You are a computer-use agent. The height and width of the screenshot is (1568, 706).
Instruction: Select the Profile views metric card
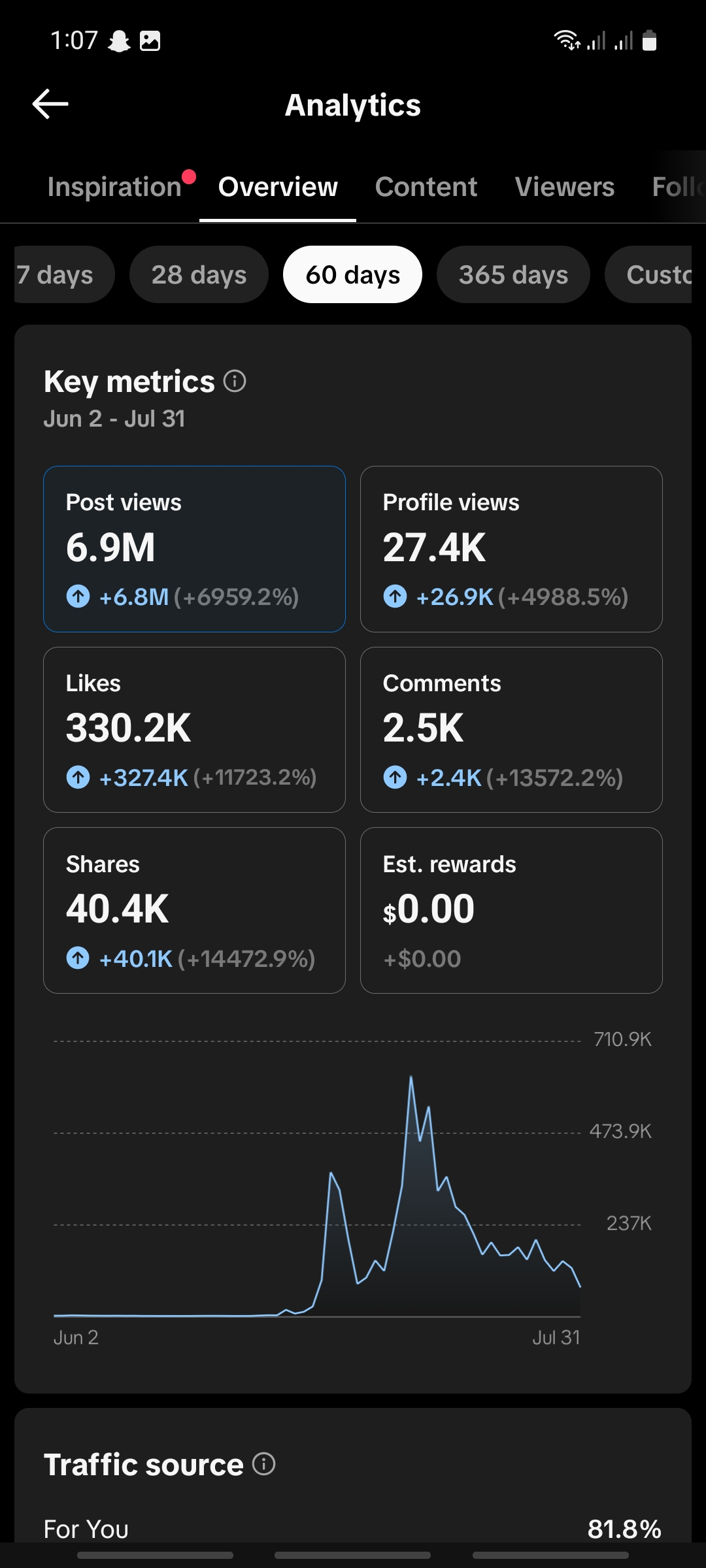pyautogui.click(x=511, y=549)
